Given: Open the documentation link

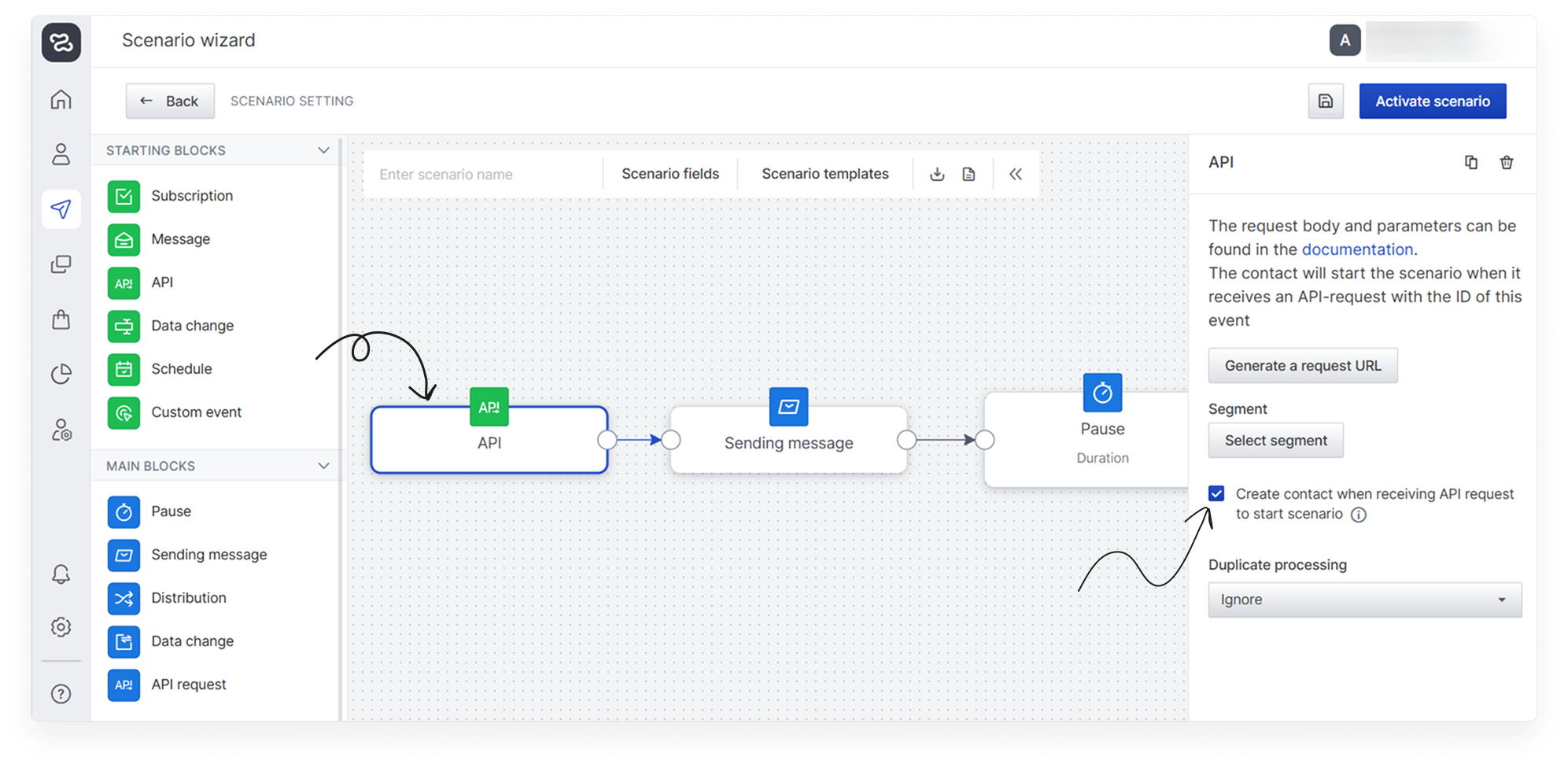Looking at the screenshot, I should [x=1357, y=249].
